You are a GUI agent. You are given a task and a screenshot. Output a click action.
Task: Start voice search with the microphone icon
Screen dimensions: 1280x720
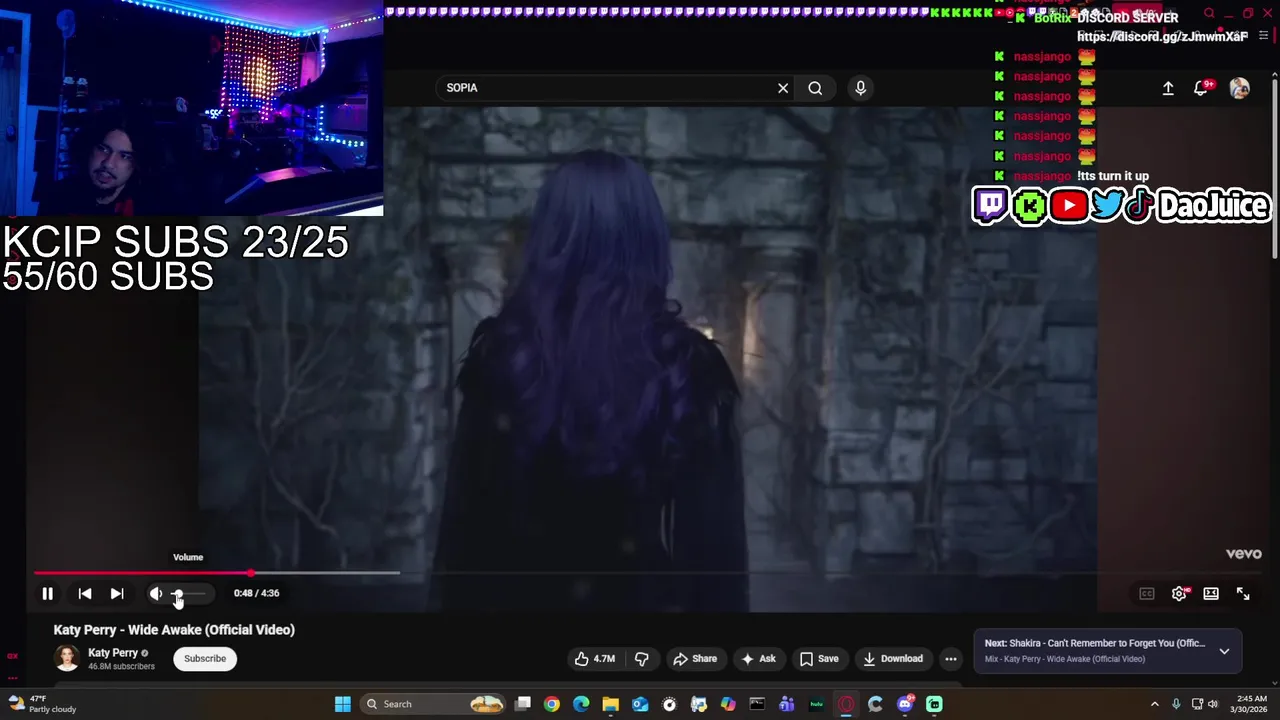point(860,88)
